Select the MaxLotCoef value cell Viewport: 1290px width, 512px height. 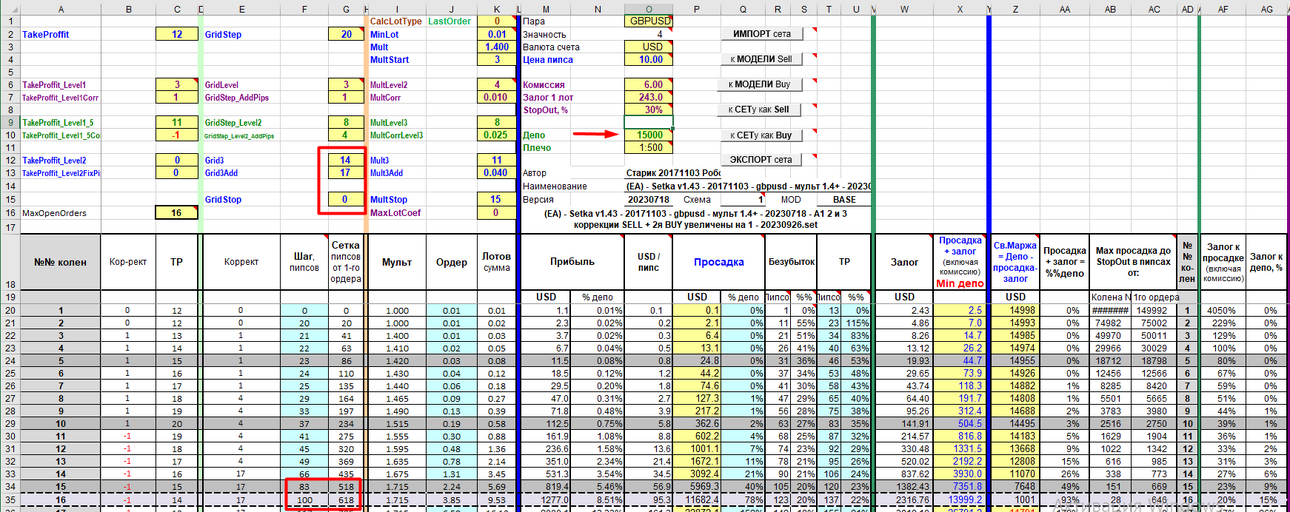click(497, 212)
